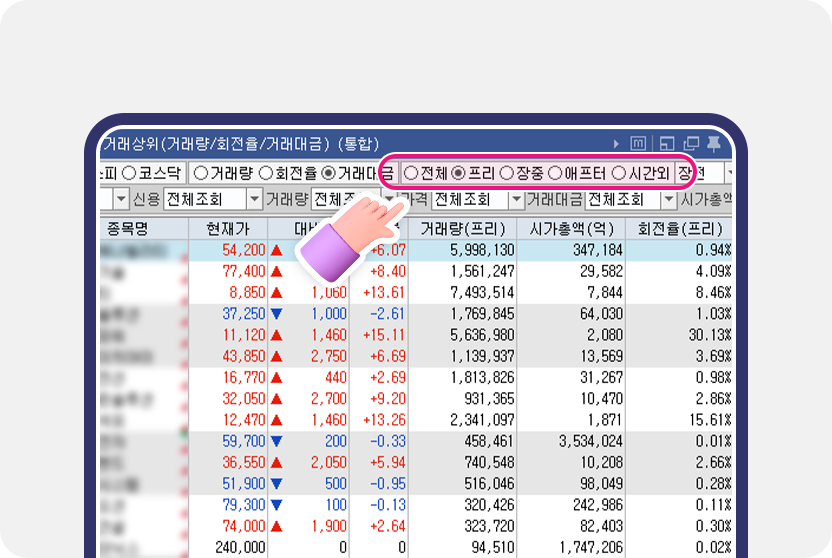Open the 신용 전체조회 dropdown
Viewport: 832px width, 558px height.
[255, 199]
